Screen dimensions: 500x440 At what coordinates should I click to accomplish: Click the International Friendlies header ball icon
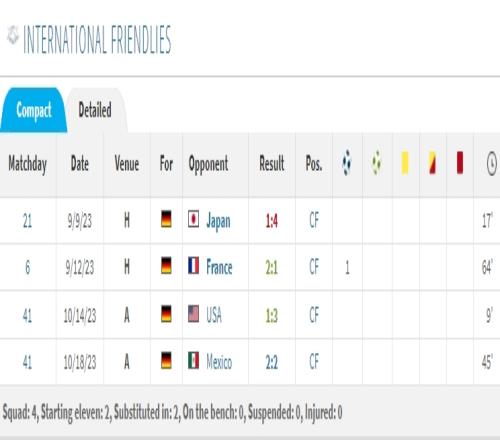click(x=13, y=35)
